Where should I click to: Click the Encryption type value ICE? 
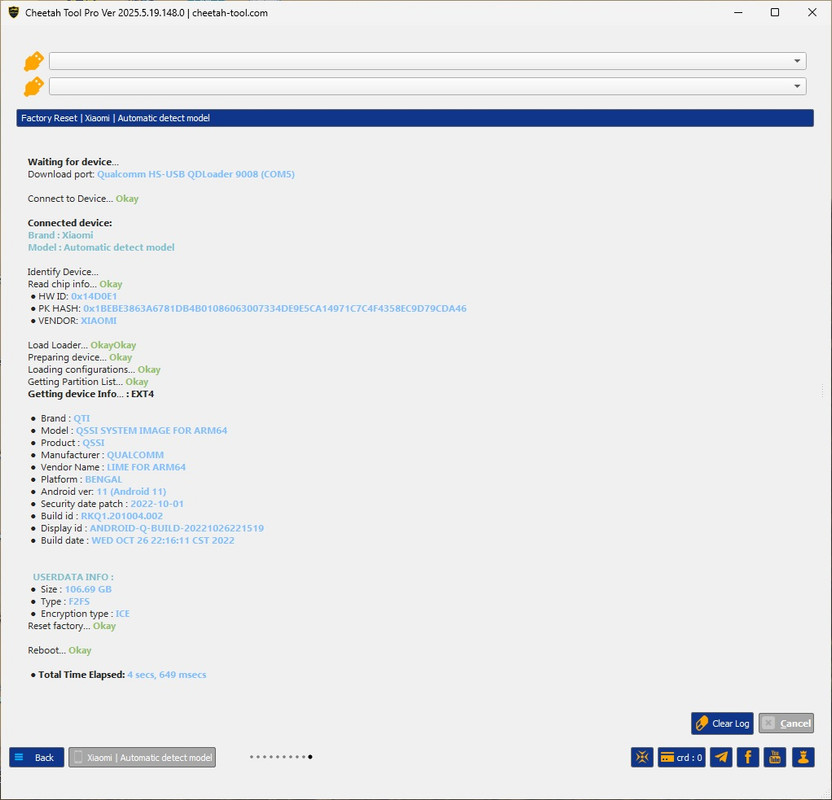123,613
